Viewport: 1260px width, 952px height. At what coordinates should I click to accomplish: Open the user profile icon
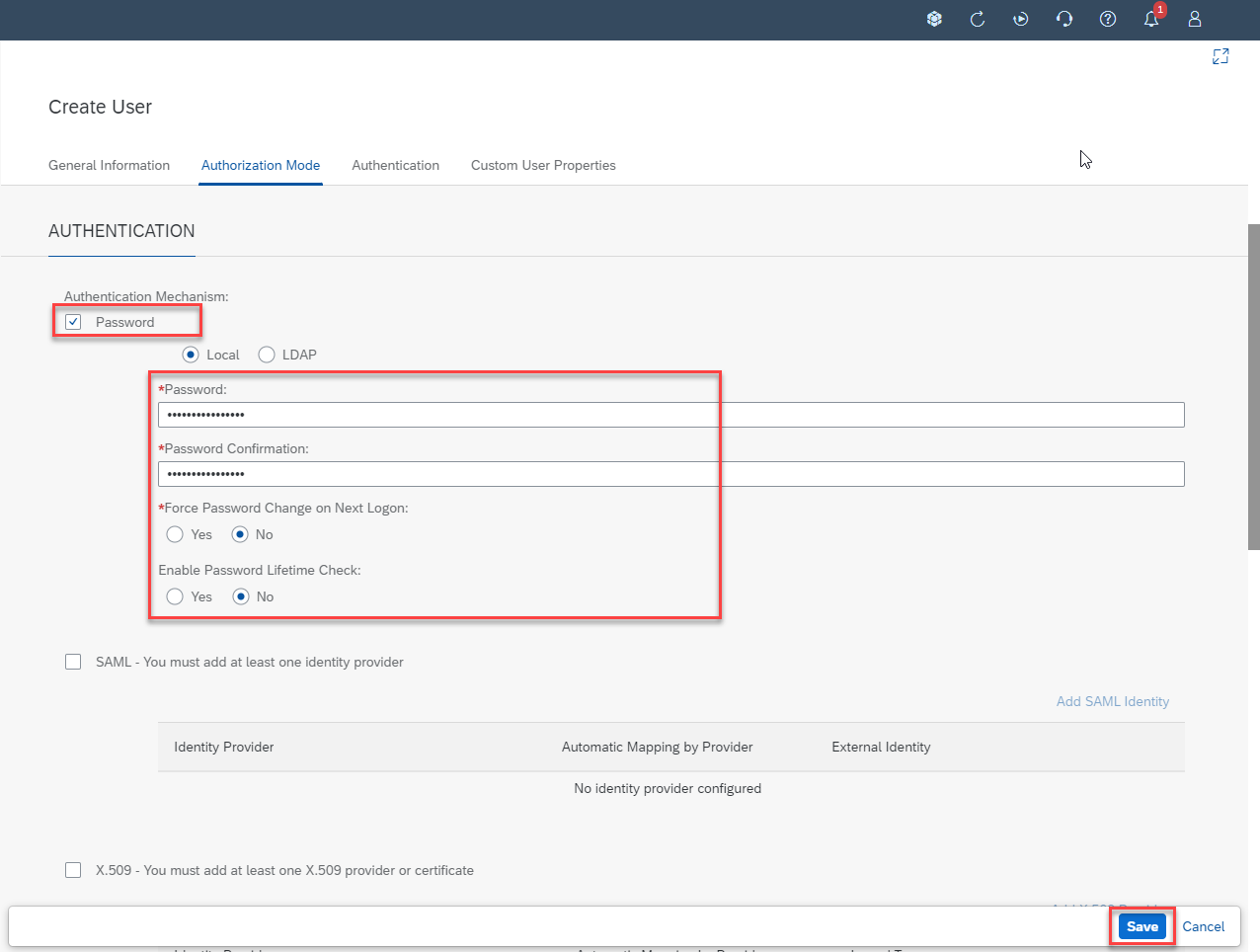tap(1195, 19)
